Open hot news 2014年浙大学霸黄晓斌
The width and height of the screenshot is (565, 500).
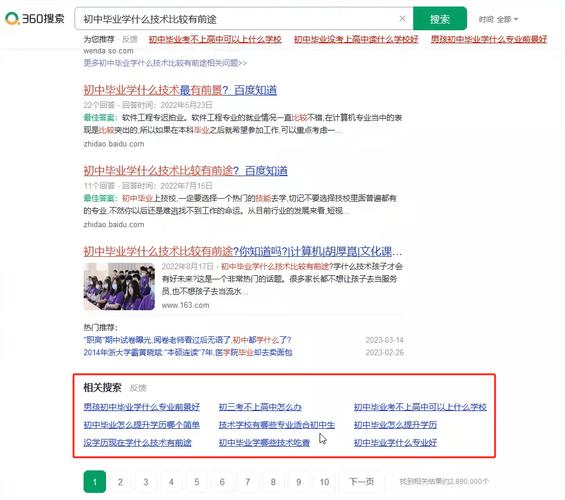[188, 352]
